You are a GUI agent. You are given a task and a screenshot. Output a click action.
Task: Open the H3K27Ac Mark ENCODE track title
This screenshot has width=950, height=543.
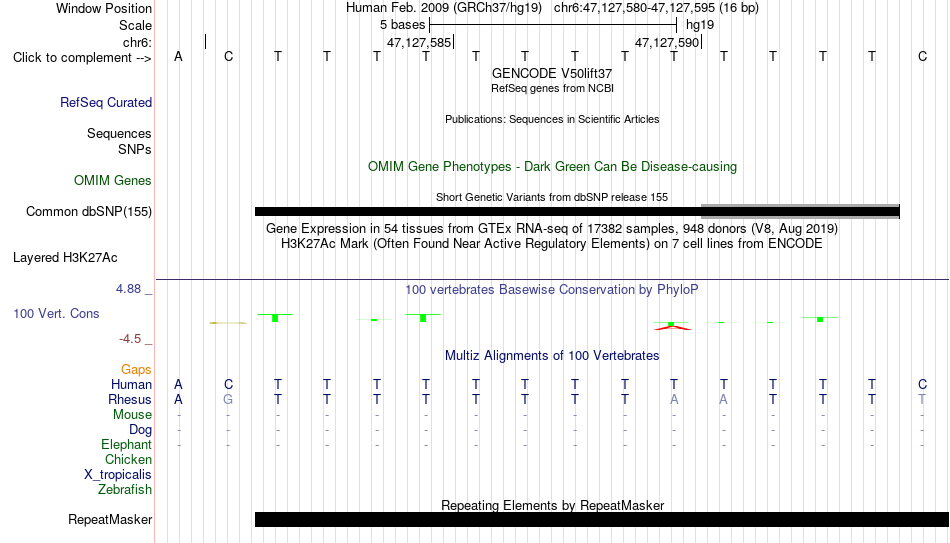tap(552, 244)
